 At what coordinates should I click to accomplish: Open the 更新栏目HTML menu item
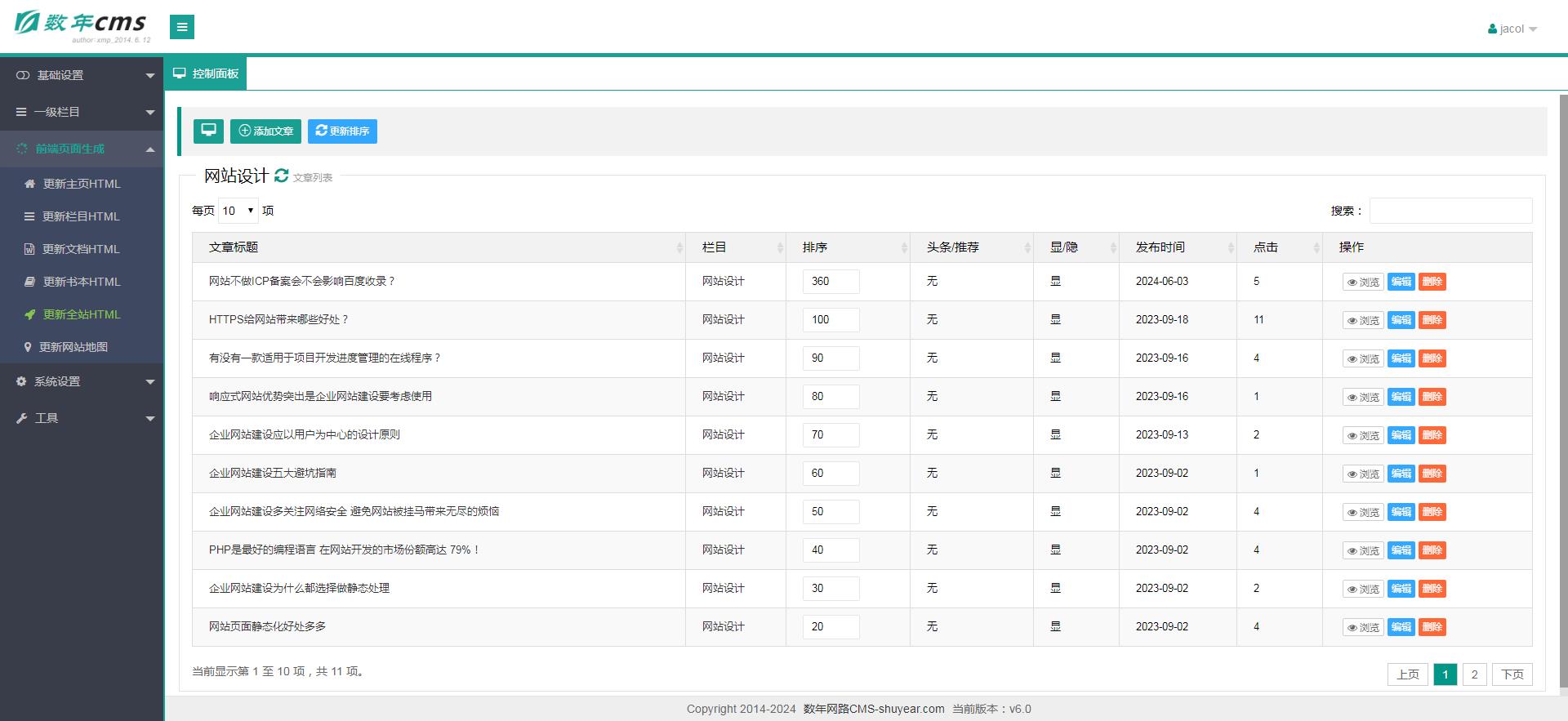(x=80, y=216)
